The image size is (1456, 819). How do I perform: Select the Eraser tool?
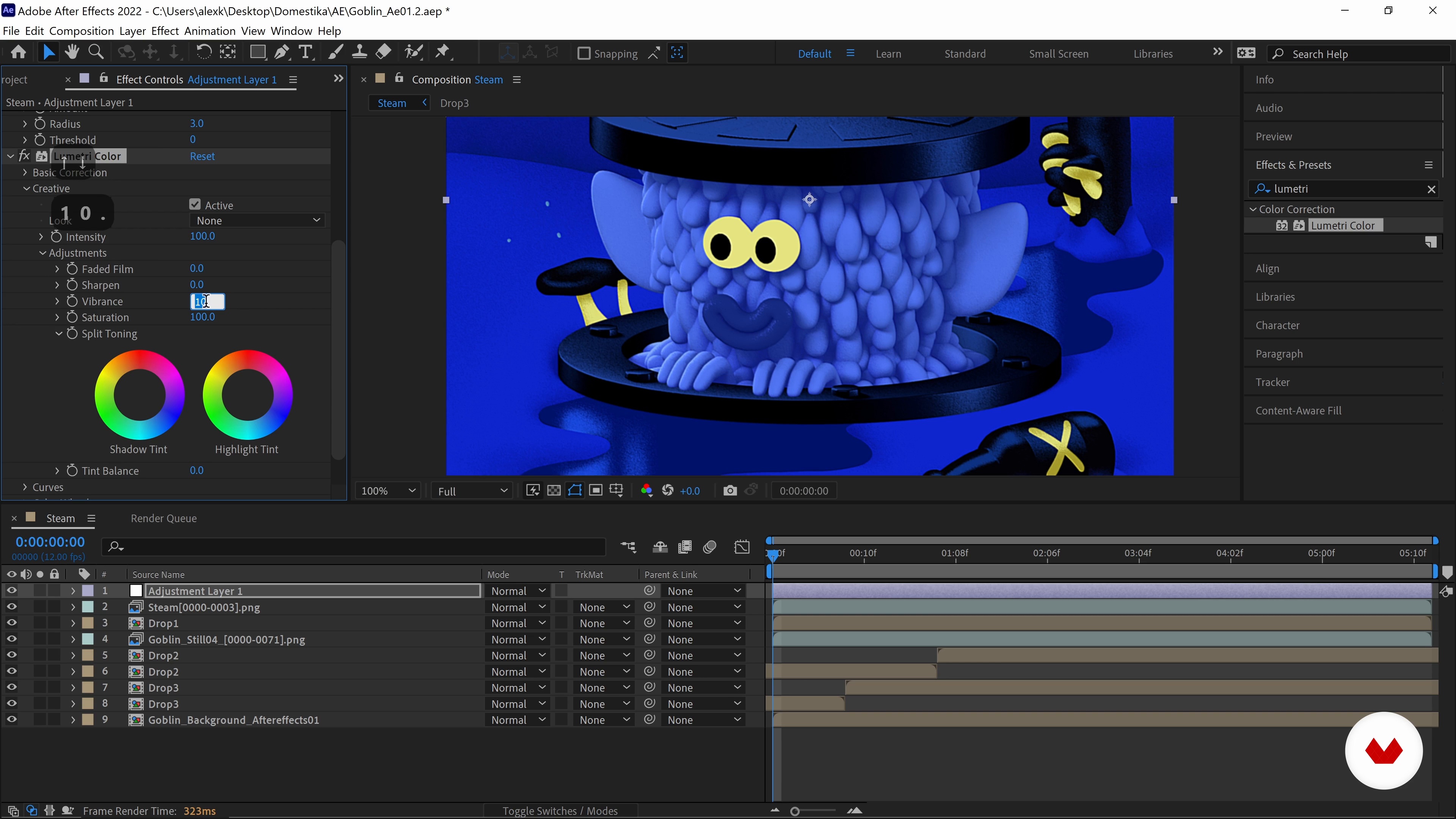383,53
